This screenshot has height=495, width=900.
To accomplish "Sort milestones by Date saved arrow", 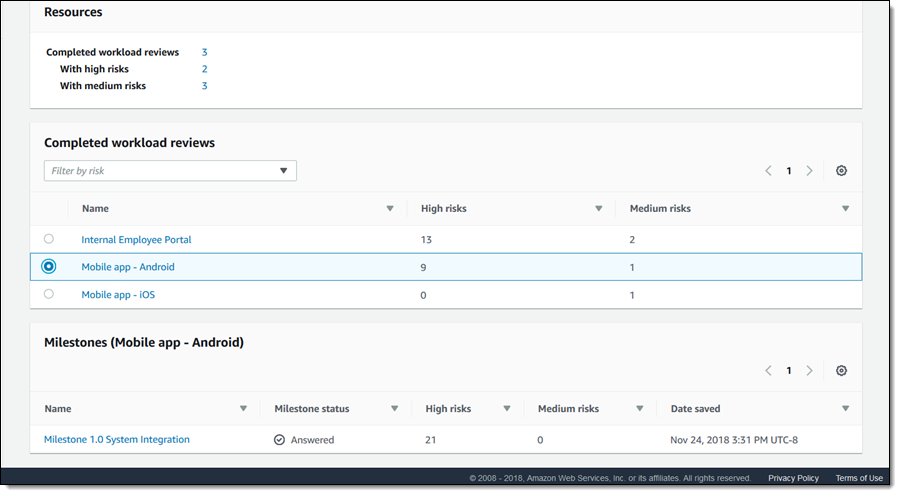I will pyautogui.click(x=846, y=409).
